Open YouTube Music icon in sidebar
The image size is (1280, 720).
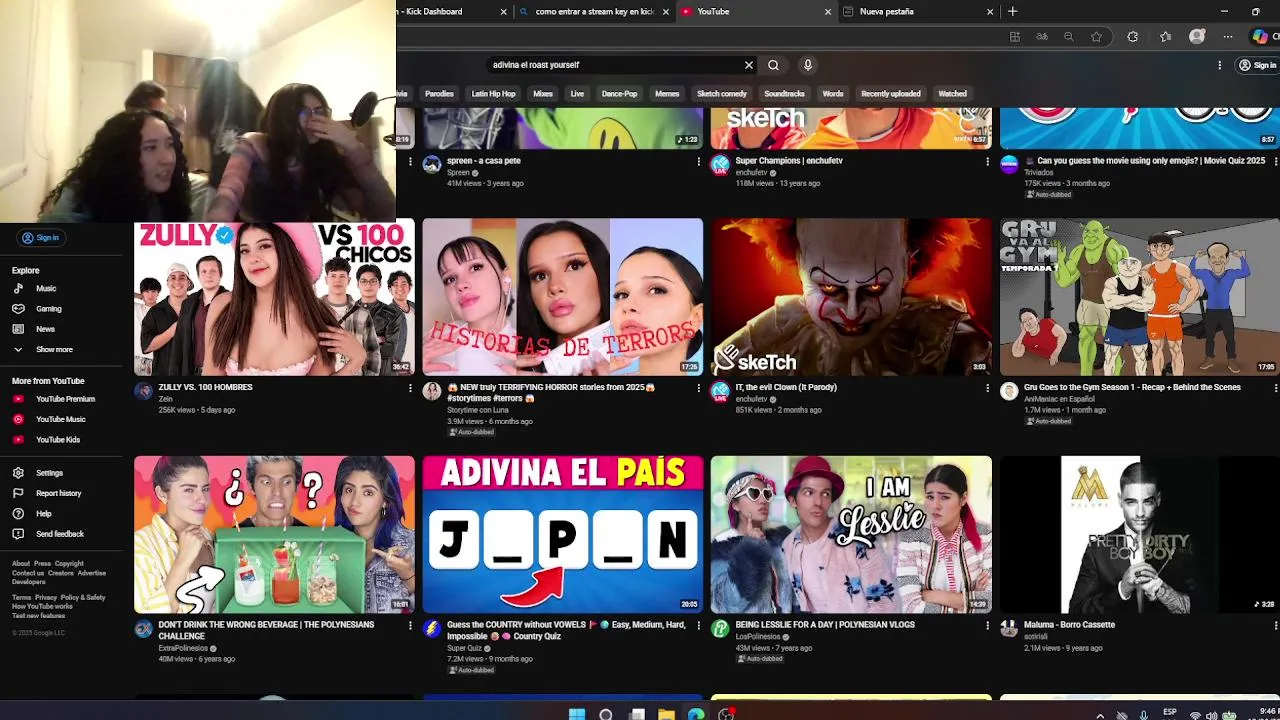18,419
